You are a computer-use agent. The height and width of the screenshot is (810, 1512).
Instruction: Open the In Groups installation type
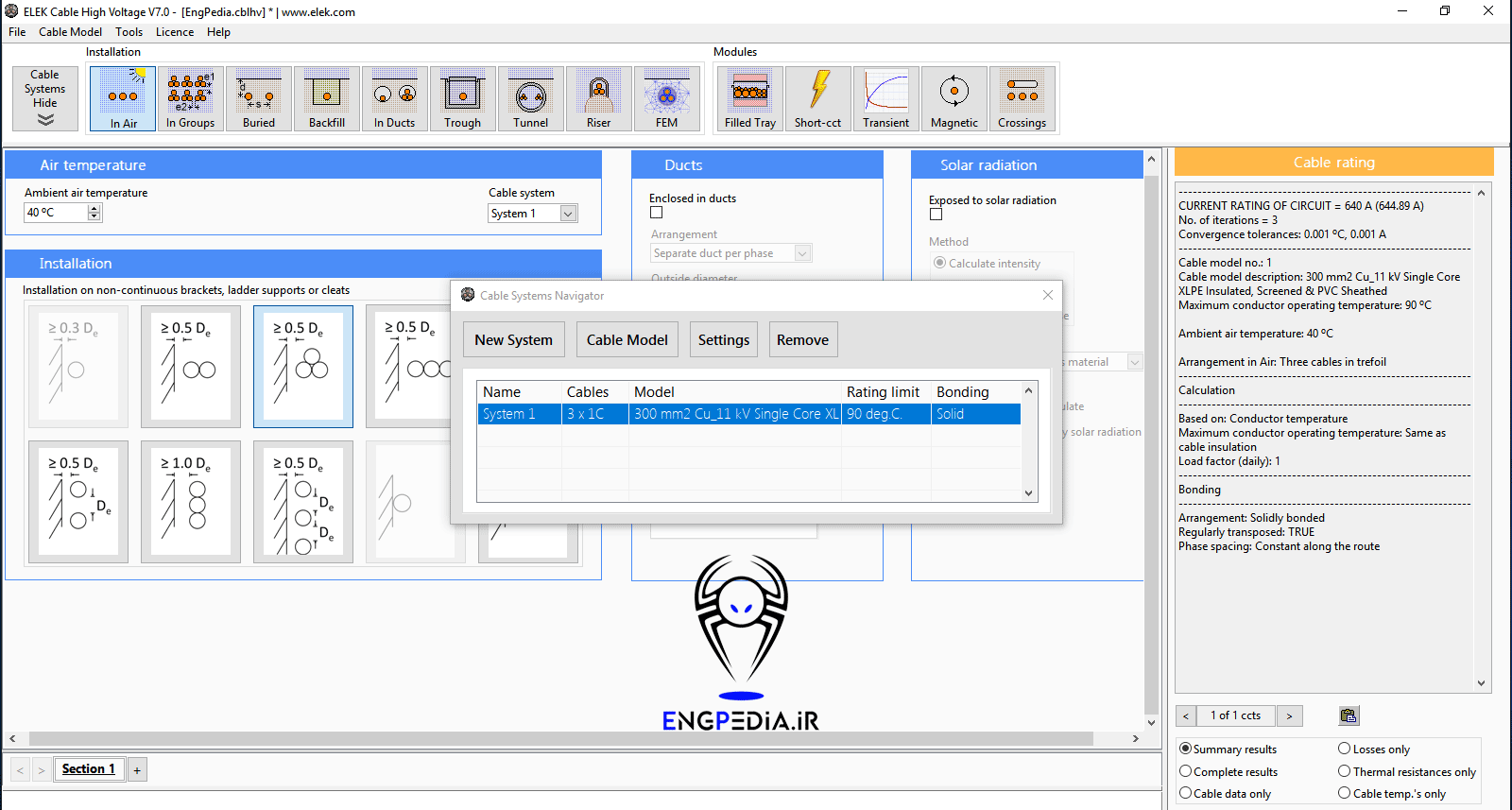190,98
